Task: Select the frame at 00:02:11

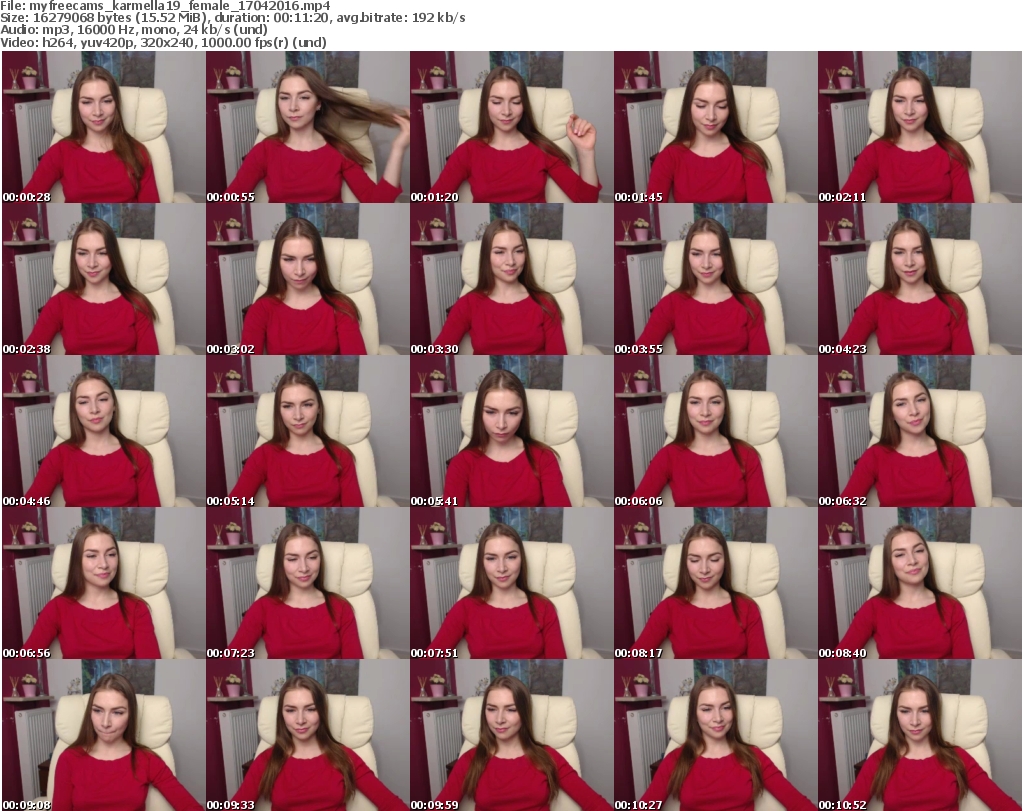Action: [919, 127]
